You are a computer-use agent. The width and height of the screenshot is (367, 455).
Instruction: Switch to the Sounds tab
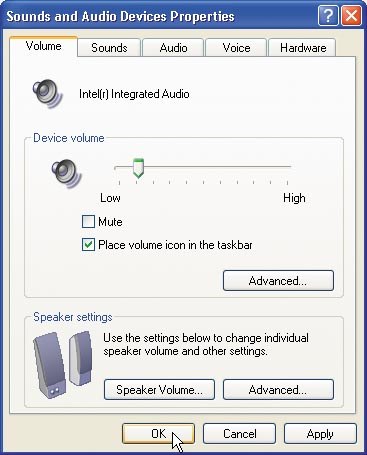click(109, 48)
